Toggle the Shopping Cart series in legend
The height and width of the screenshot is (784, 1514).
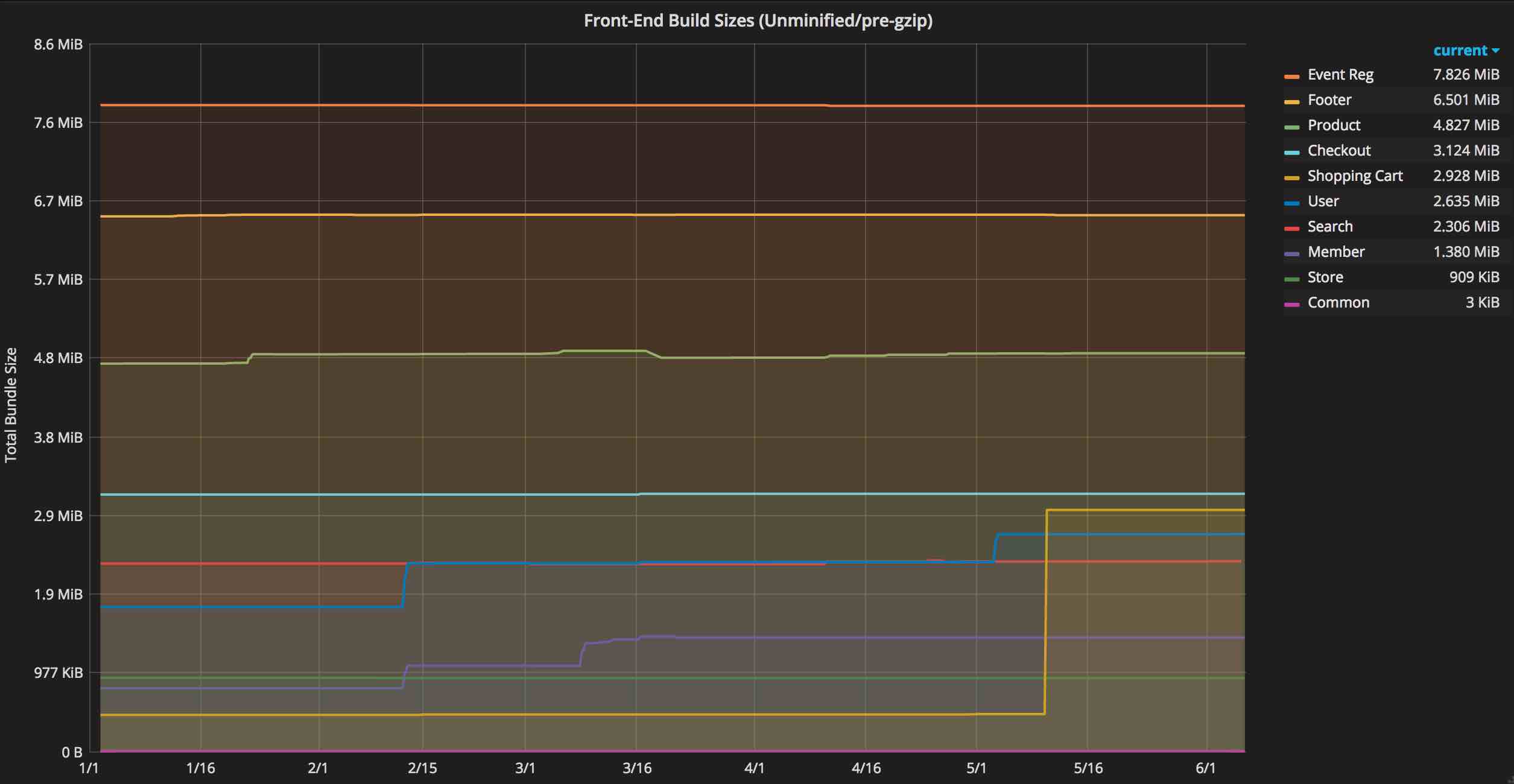tap(1355, 176)
